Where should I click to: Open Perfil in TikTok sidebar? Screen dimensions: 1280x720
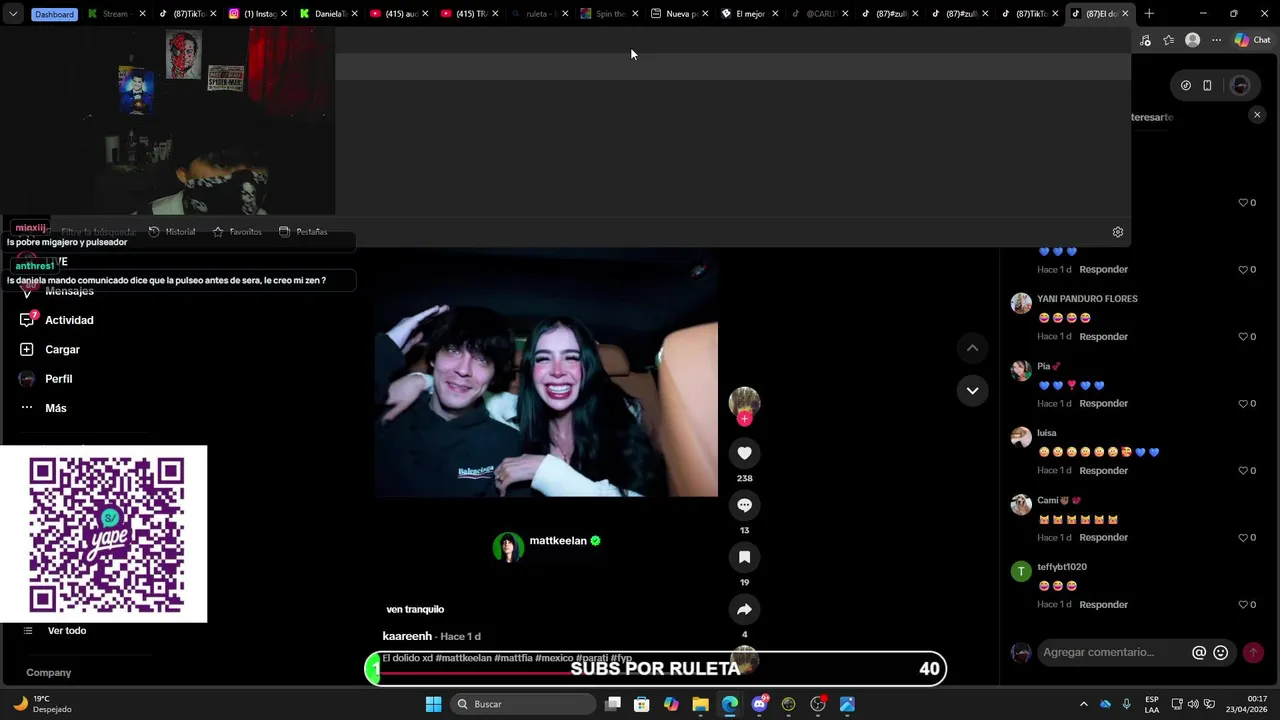pos(58,379)
